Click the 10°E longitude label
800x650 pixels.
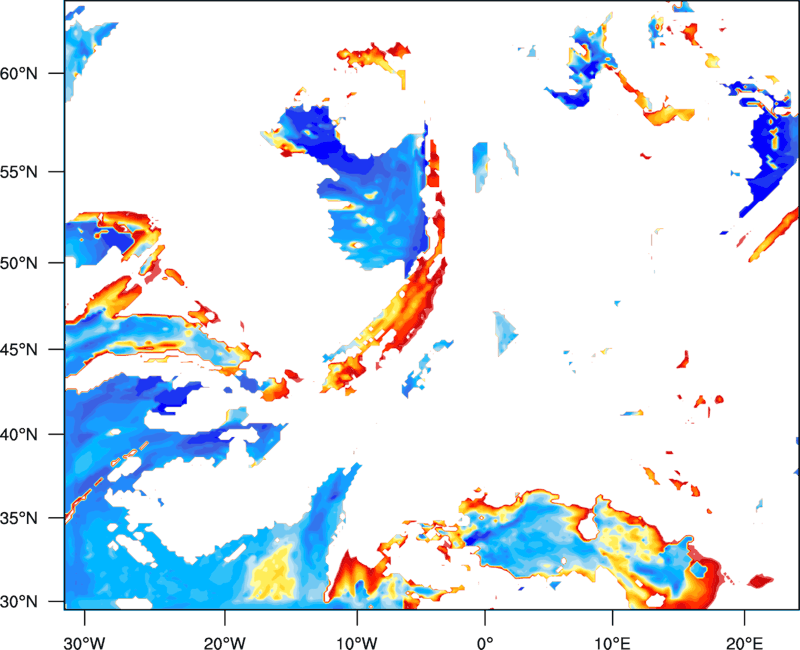(612, 643)
